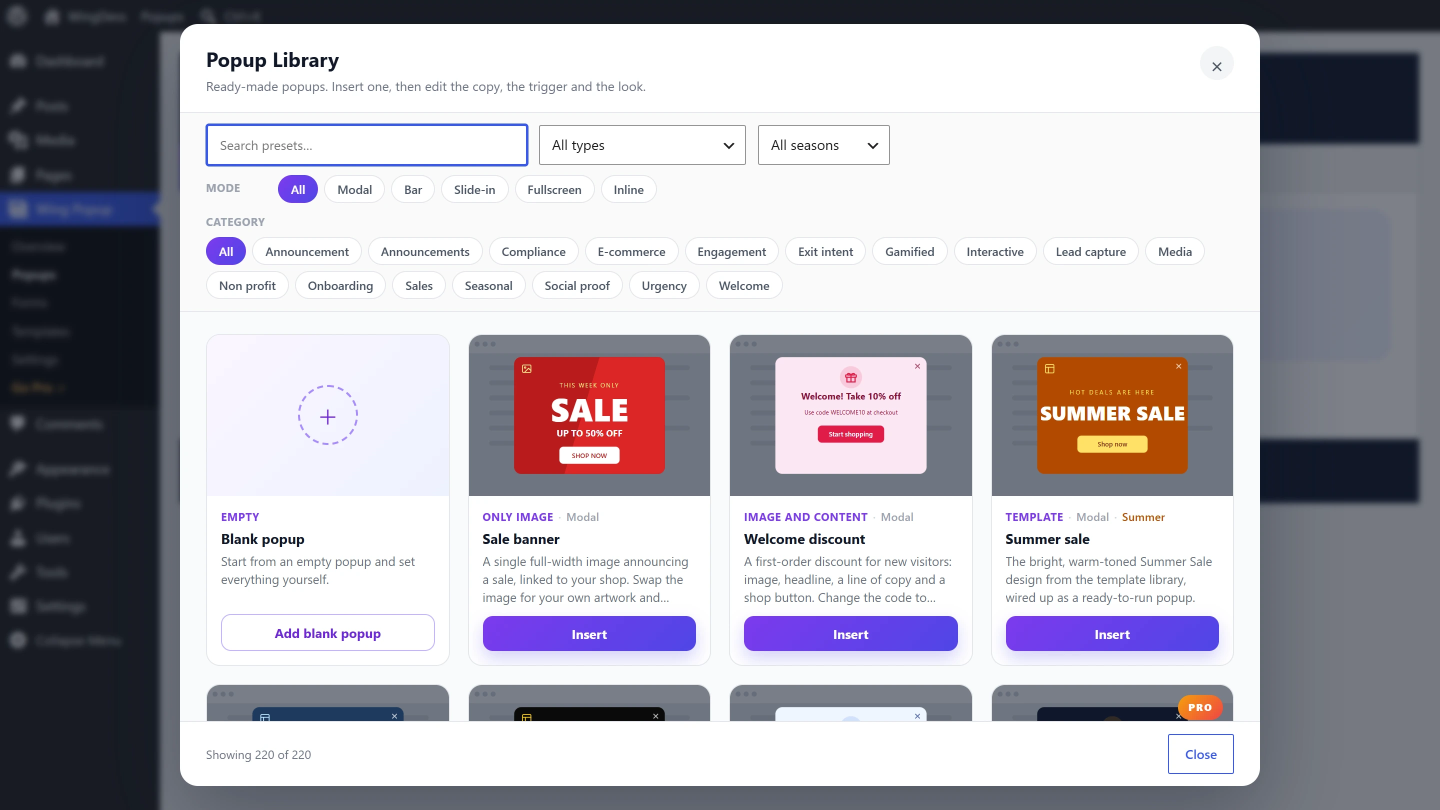Click the Welcome discount preview thumbnail
This screenshot has width=1440, height=810.
851,415
